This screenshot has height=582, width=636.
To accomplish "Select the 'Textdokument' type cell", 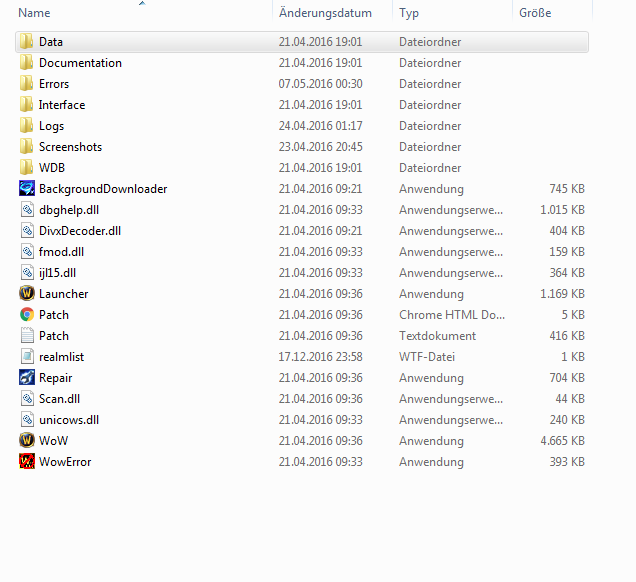I will point(437,336).
